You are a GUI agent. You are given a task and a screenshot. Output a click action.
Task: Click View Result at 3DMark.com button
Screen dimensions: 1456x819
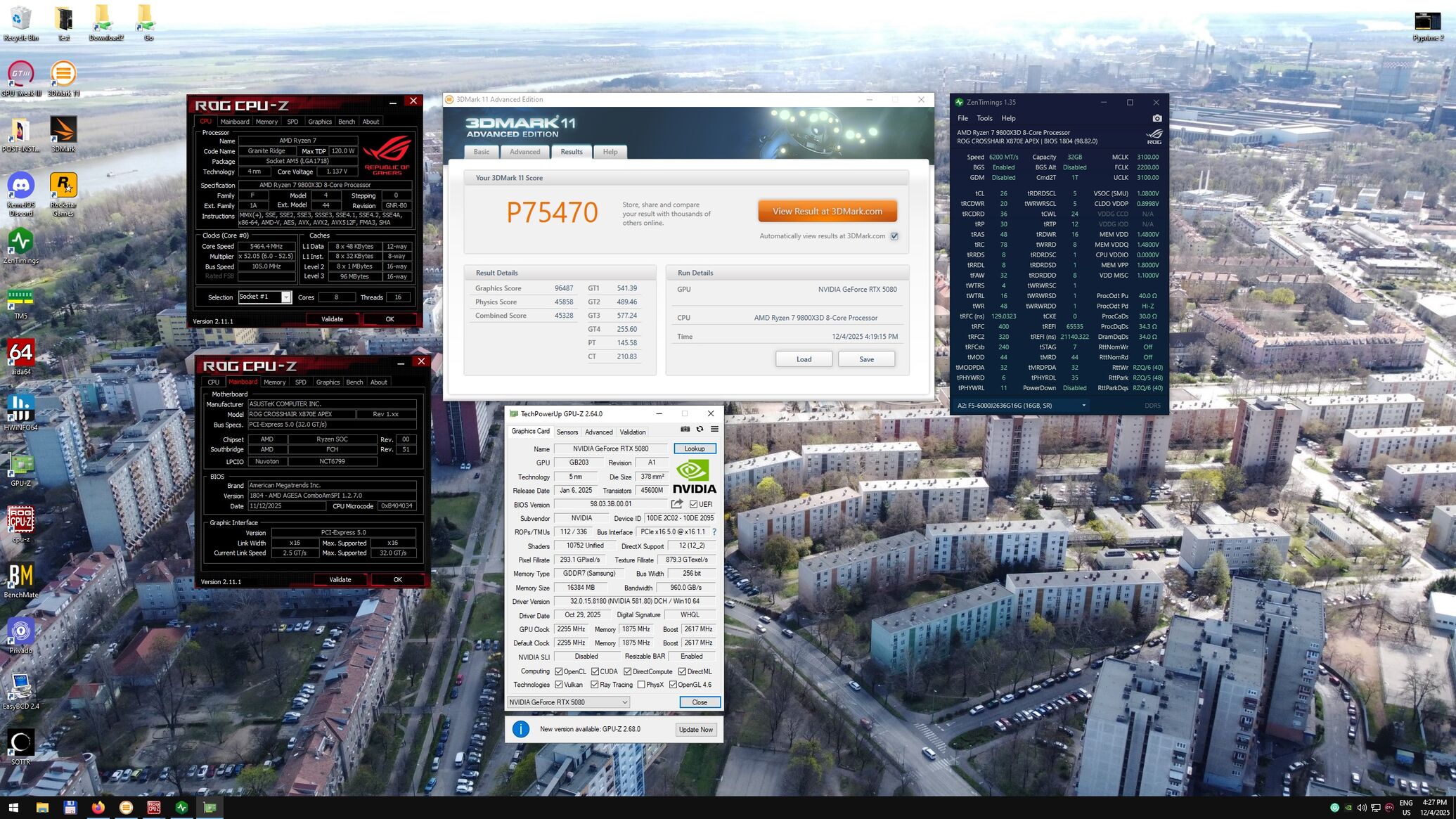click(x=827, y=211)
